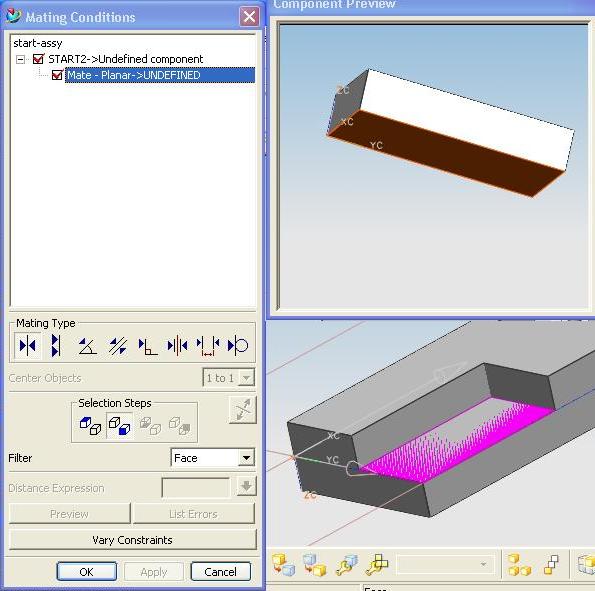Screen dimensions: 595x591
Task: Select the Perpendicular mating type icon
Action: click(148, 346)
